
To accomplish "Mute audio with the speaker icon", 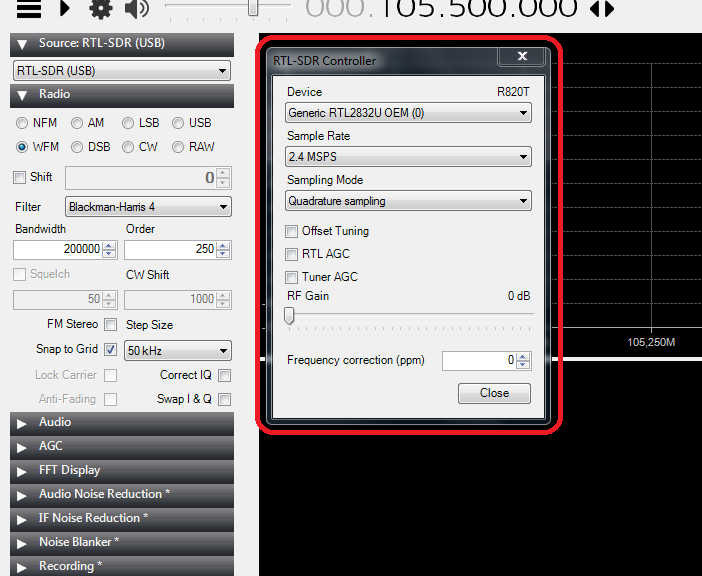I will coord(137,8).
